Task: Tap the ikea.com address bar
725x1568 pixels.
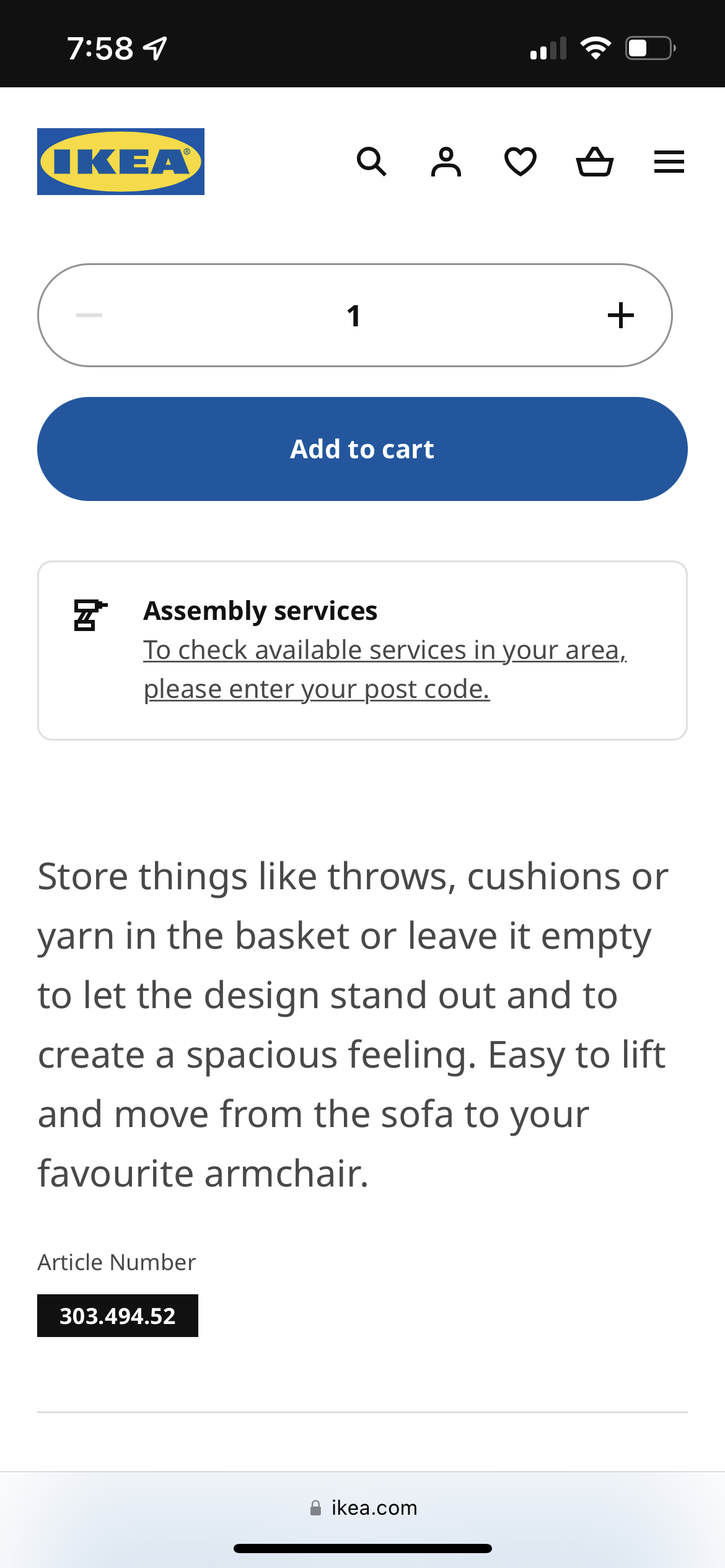Action: coord(362,1507)
